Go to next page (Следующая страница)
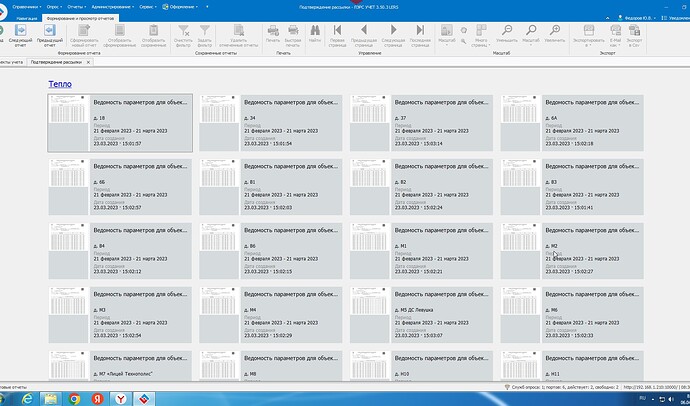 point(393,35)
